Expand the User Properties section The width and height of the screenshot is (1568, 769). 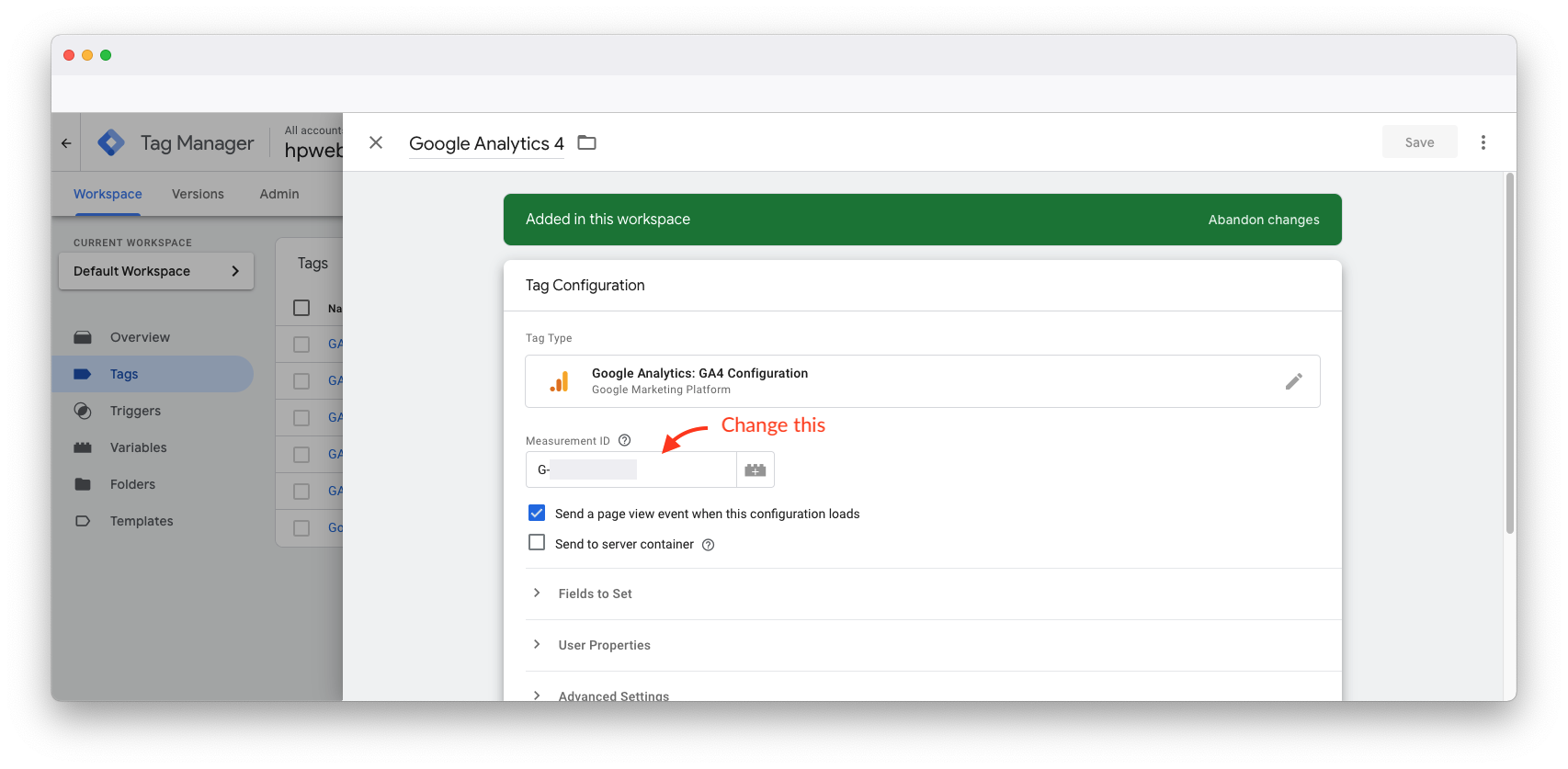point(604,645)
